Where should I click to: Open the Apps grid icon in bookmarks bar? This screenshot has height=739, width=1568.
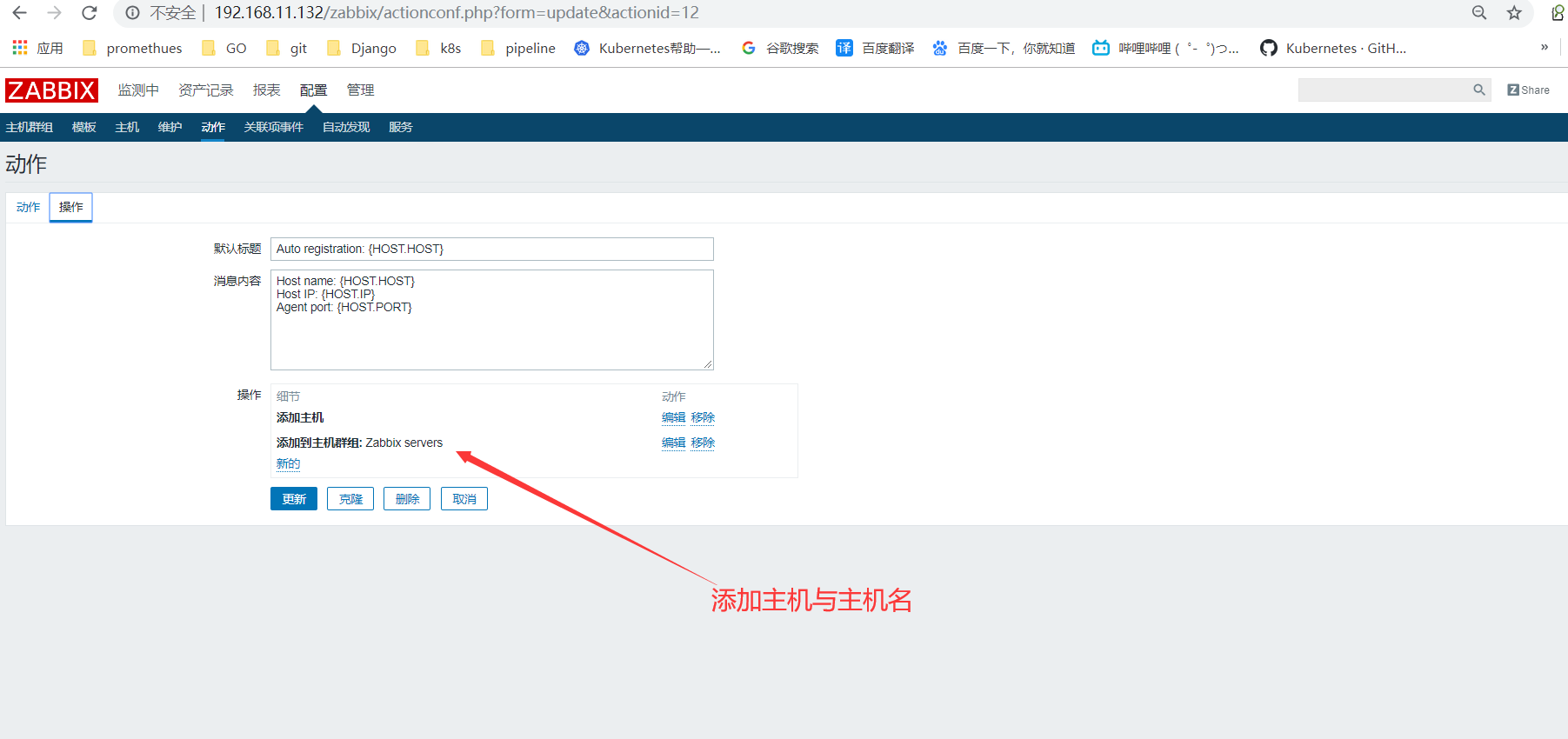pos(20,48)
